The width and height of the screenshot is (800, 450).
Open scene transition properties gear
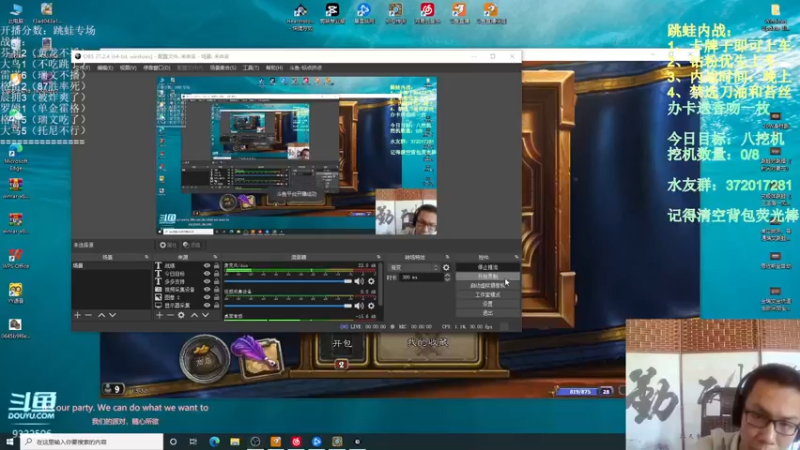point(446,267)
